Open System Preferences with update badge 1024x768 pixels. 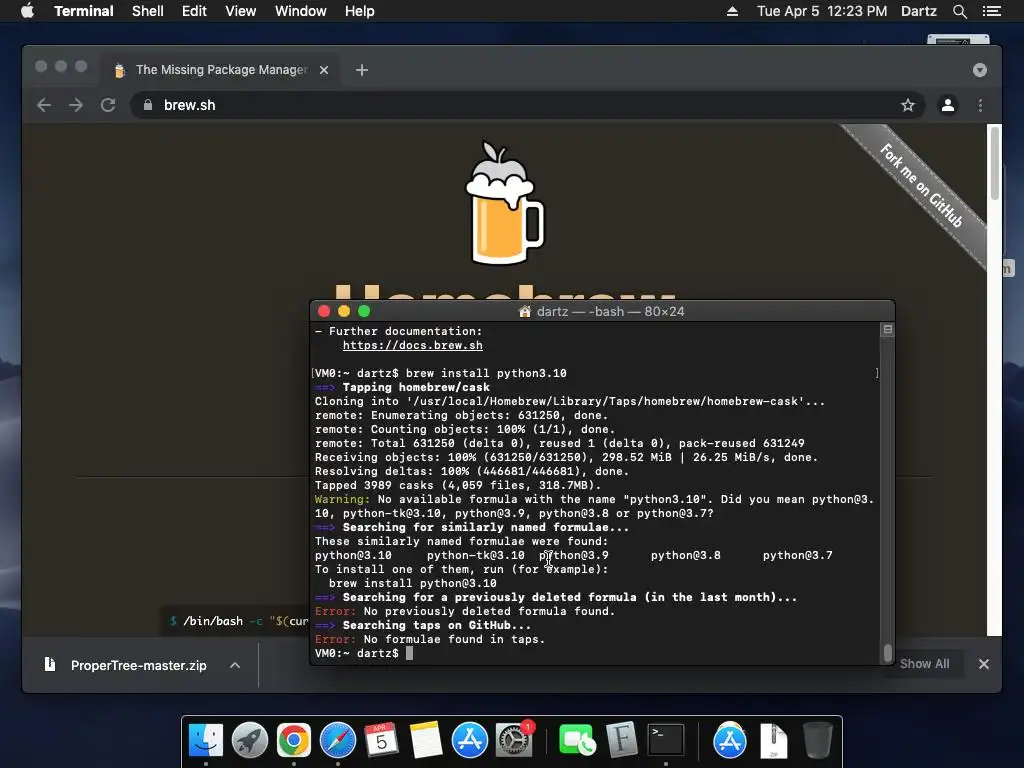(x=514, y=740)
